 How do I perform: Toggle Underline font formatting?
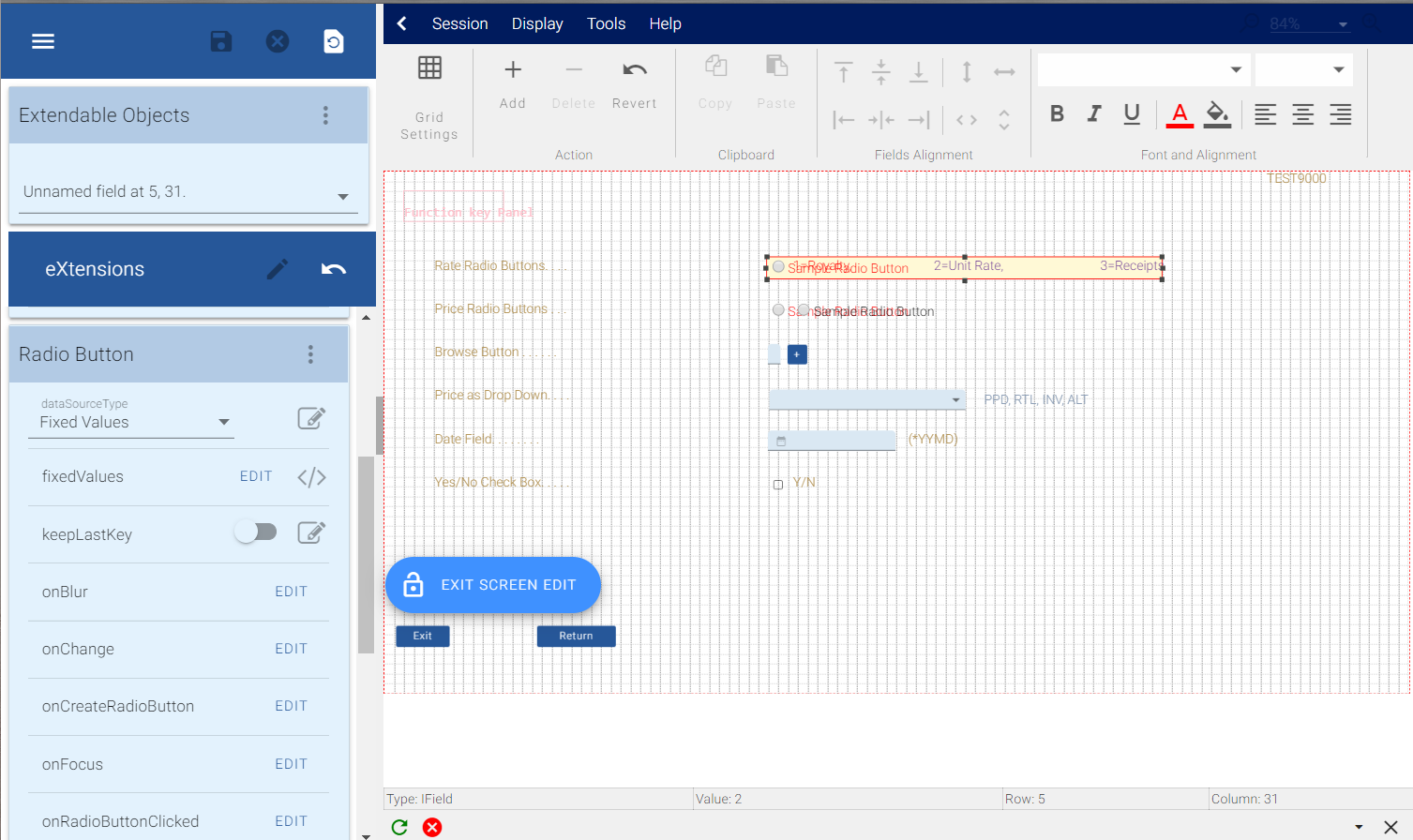tap(1132, 114)
